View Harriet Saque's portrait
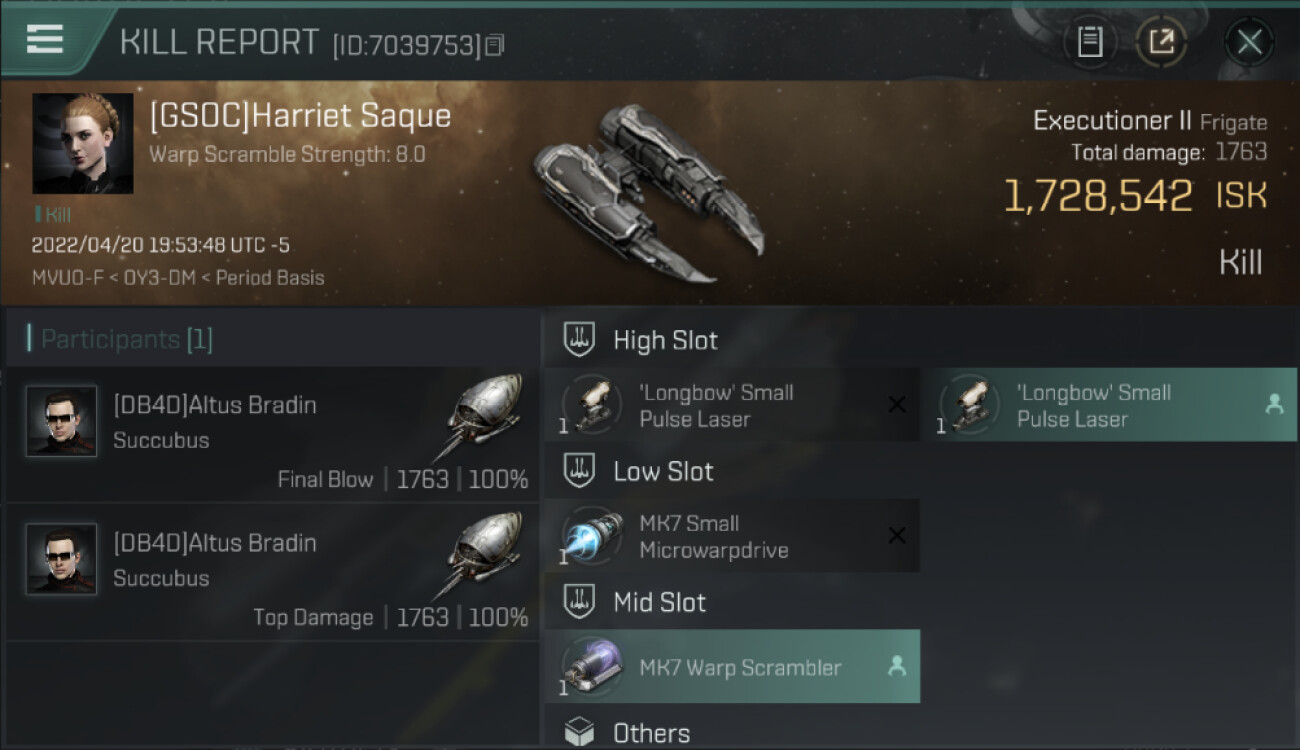This screenshot has width=1300, height=750. [83, 143]
